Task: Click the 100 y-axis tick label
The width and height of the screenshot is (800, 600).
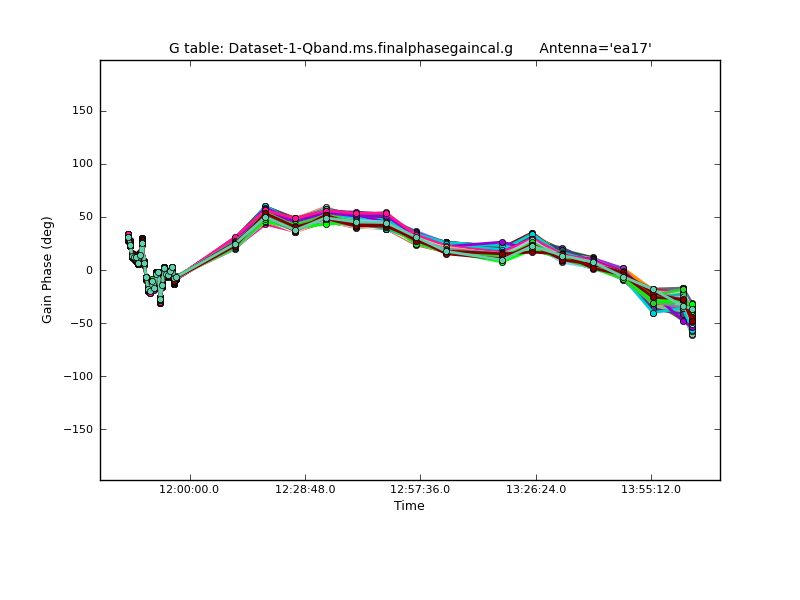Action: pyautogui.click(x=82, y=164)
